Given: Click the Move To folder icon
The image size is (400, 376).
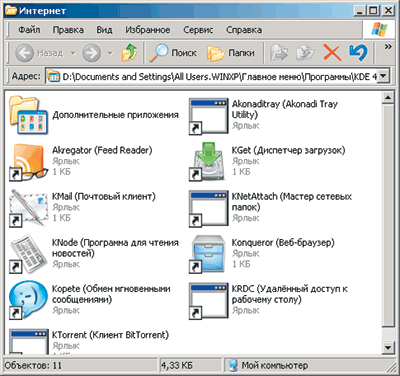Looking at the screenshot, I should (279, 53).
